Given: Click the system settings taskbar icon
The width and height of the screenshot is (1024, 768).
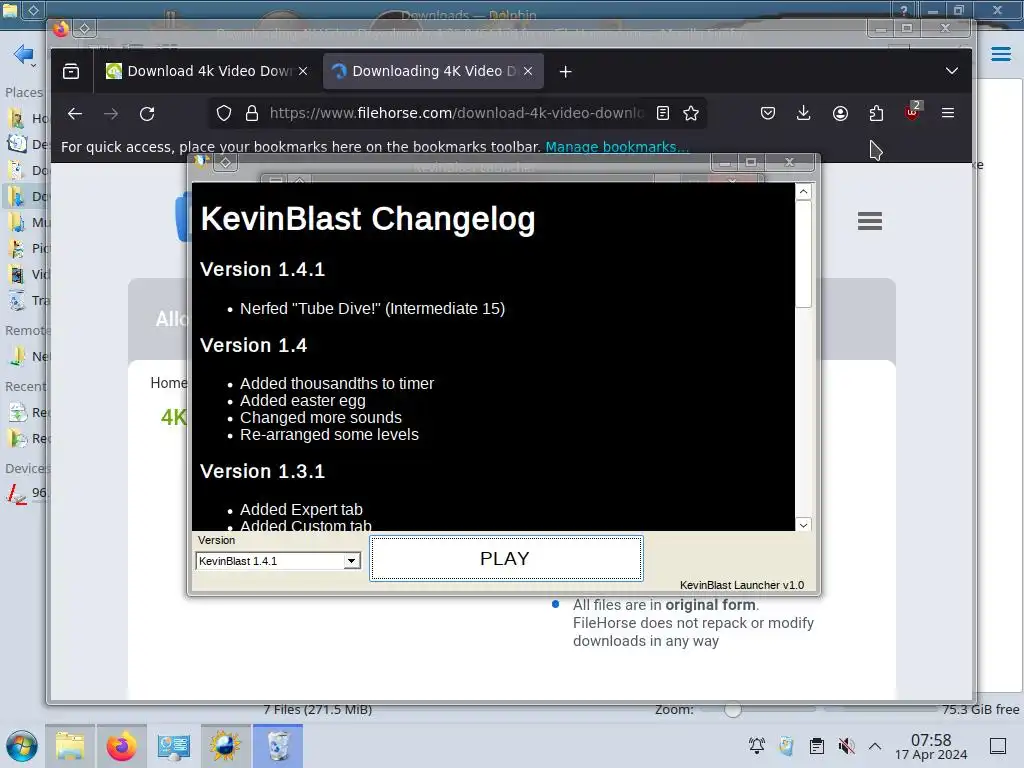Looking at the screenshot, I should tap(173, 746).
